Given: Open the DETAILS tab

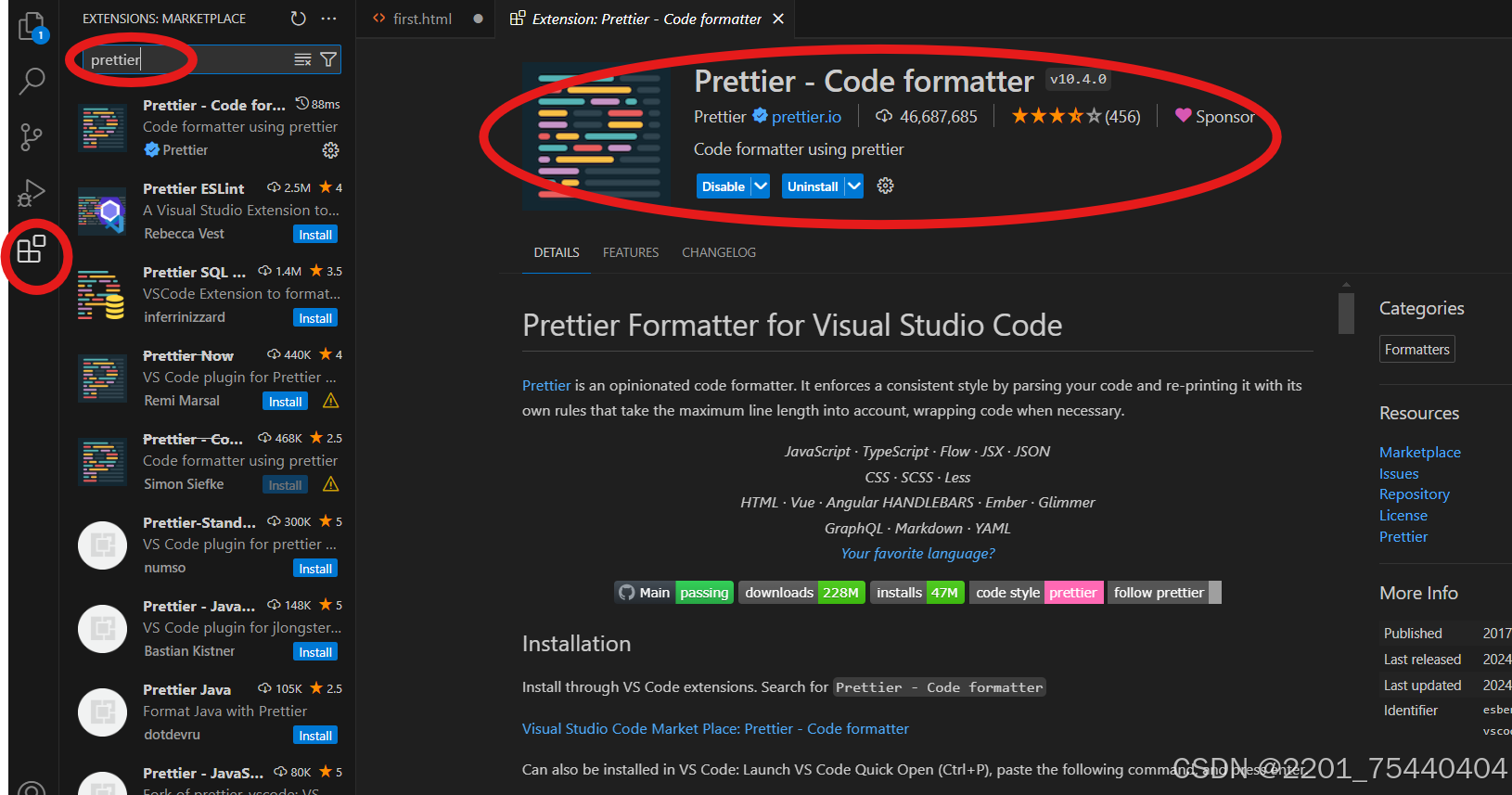Looking at the screenshot, I should click(557, 252).
